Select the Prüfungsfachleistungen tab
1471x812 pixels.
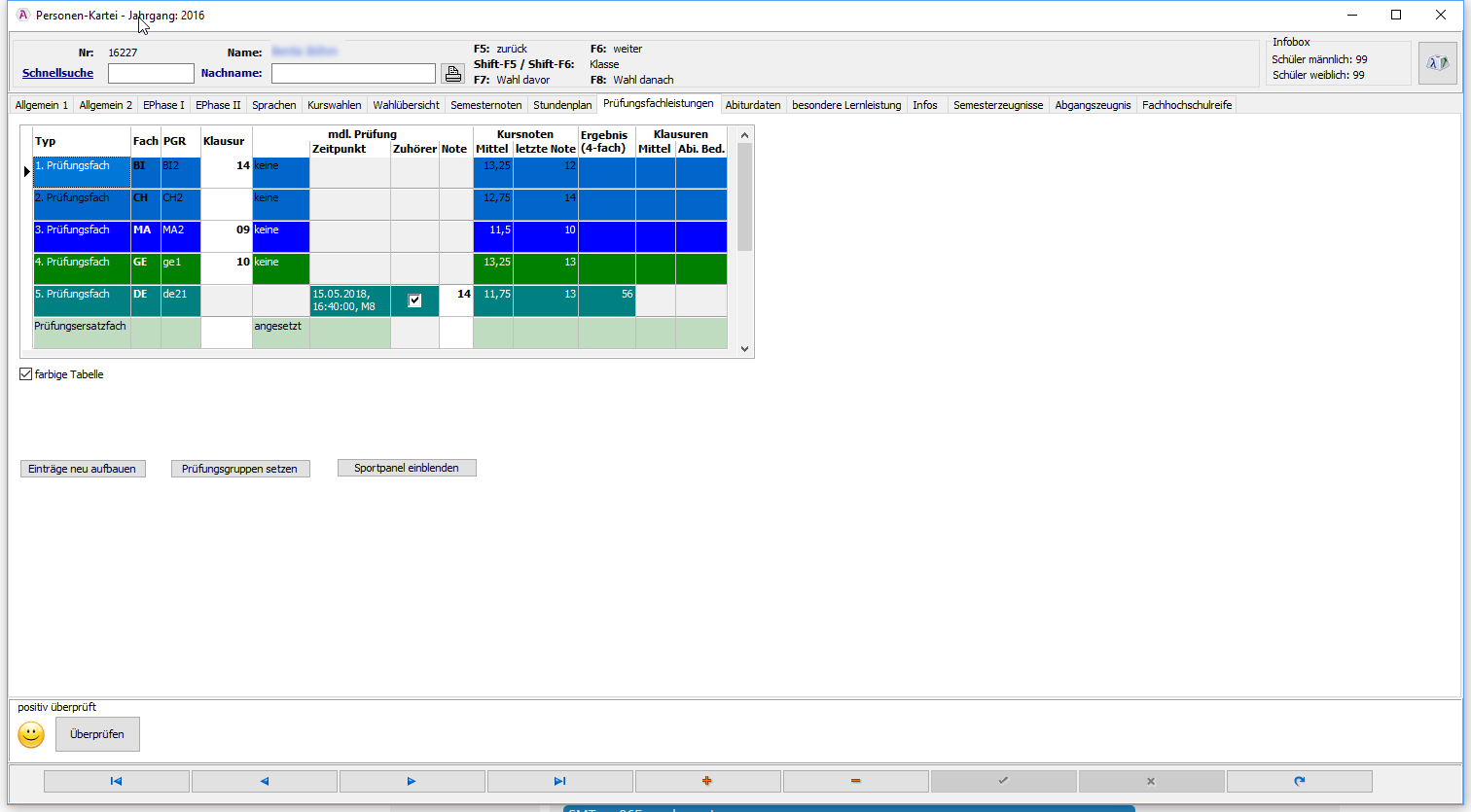click(x=659, y=103)
